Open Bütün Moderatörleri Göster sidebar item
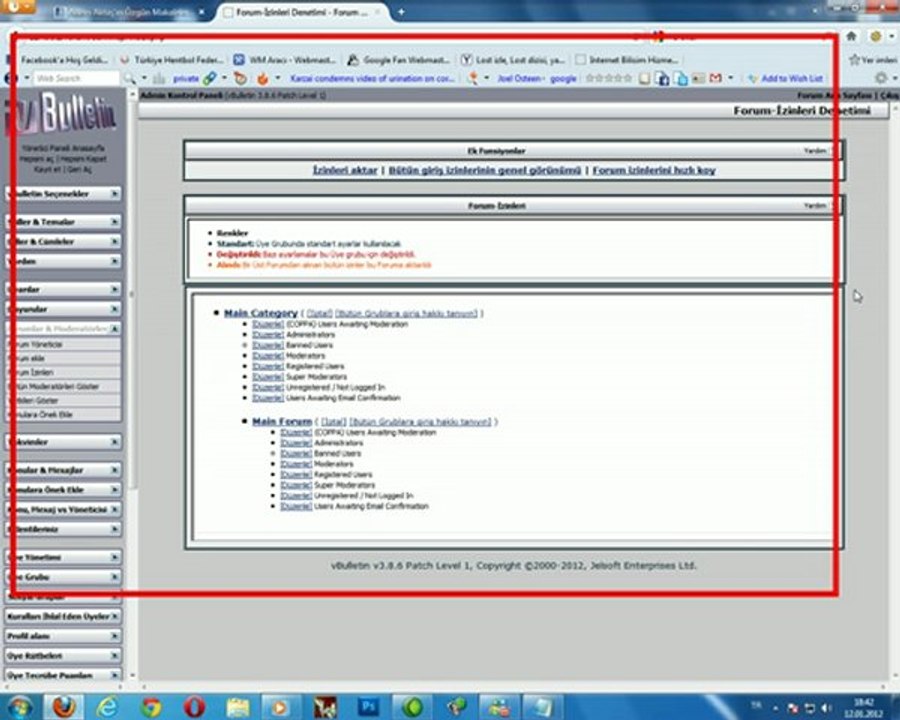900x720 pixels. click(x=63, y=386)
